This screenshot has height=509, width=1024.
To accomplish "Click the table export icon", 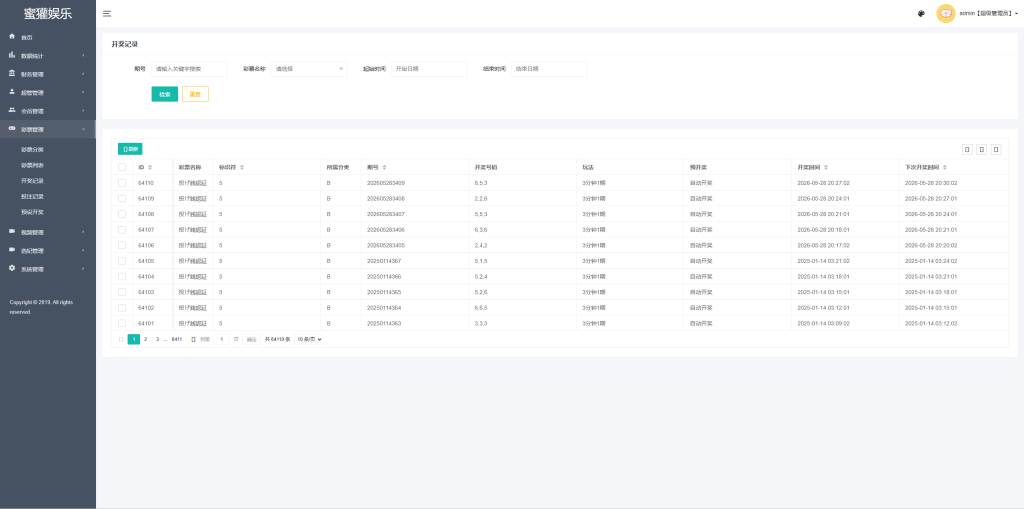I will 982,150.
